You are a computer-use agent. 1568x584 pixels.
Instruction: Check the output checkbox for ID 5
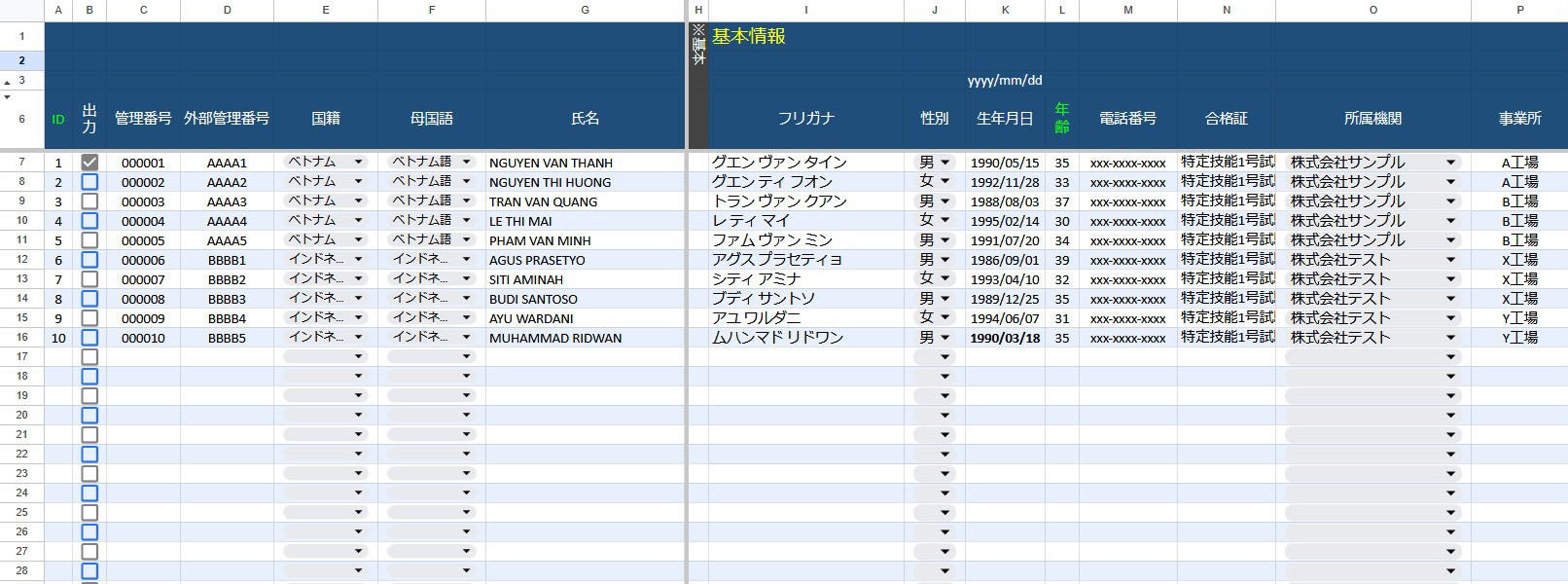[89, 240]
